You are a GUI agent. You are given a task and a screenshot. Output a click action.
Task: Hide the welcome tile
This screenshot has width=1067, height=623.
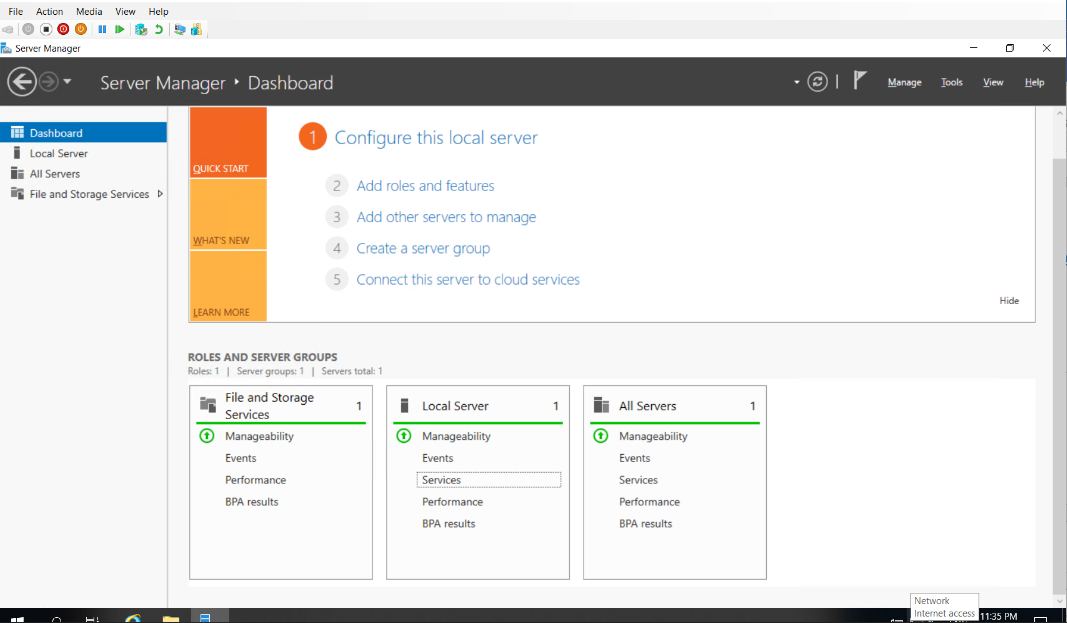click(x=1008, y=301)
